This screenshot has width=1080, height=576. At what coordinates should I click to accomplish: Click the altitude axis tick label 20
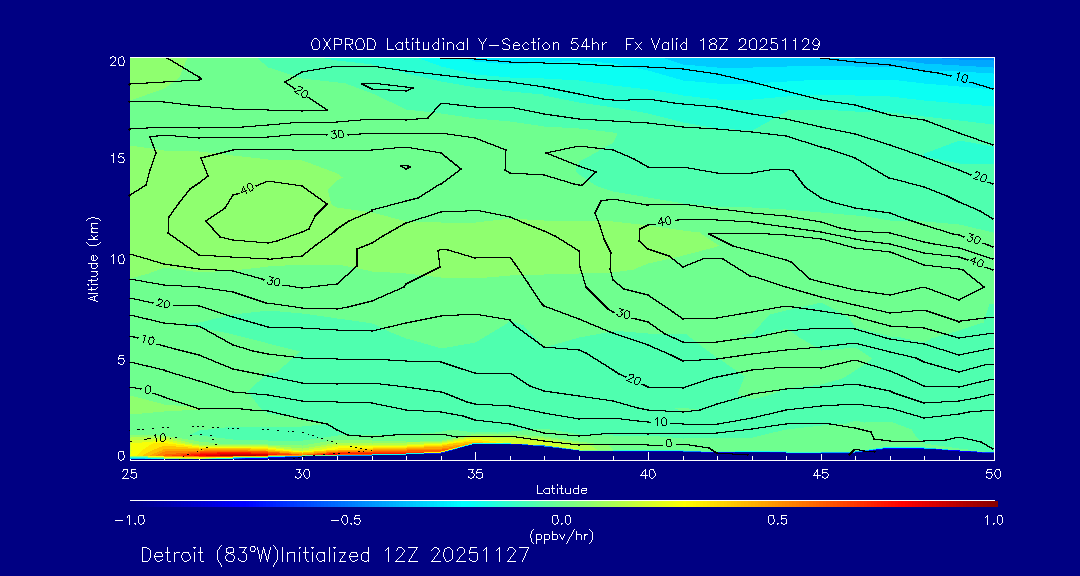[118, 61]
